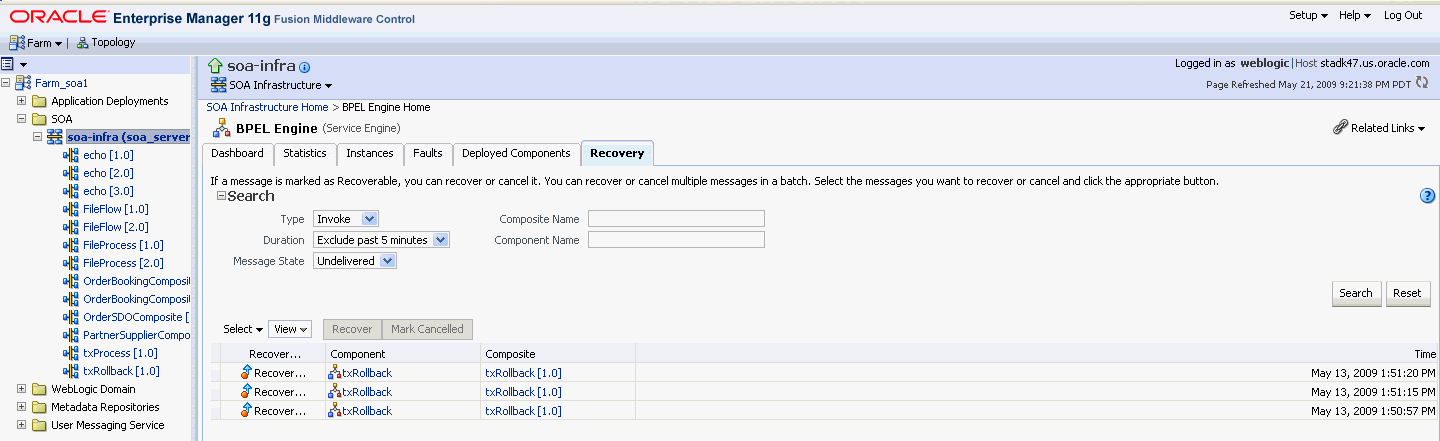Switch to the Statistics tab
This screenshot has width=1440, height=441.
(x=305, y=153)
